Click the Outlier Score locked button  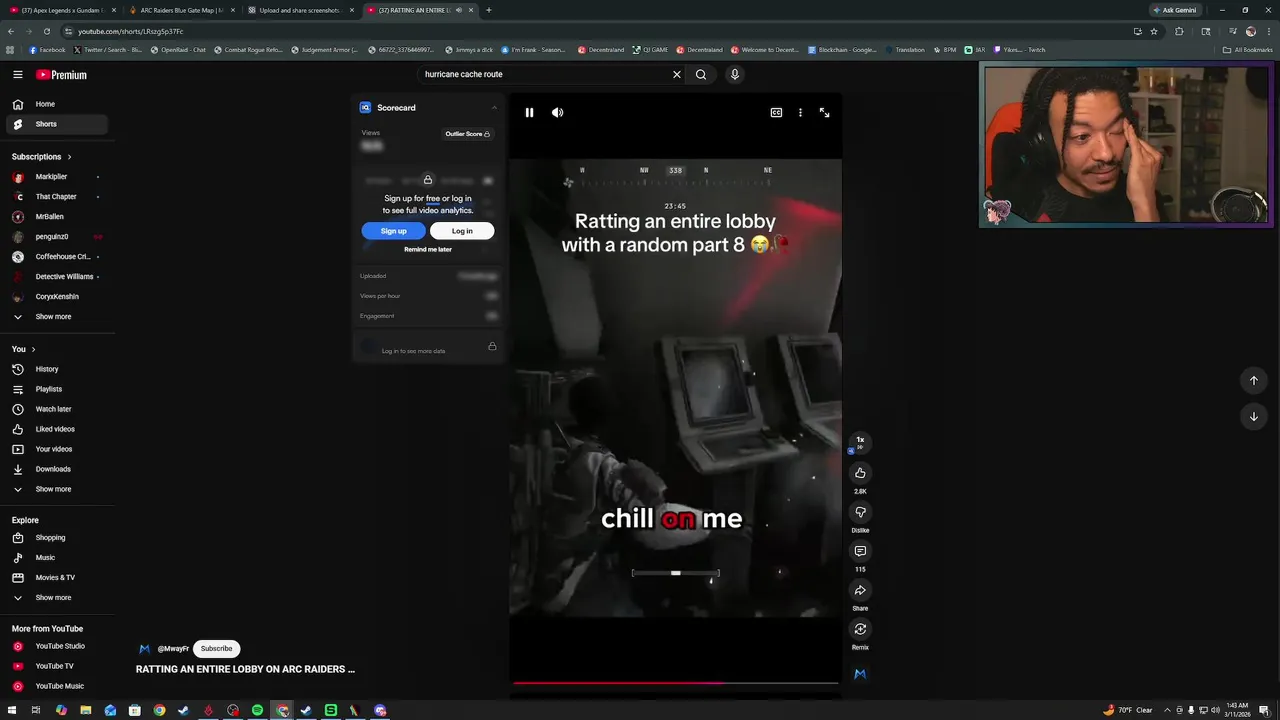(468, 134)
